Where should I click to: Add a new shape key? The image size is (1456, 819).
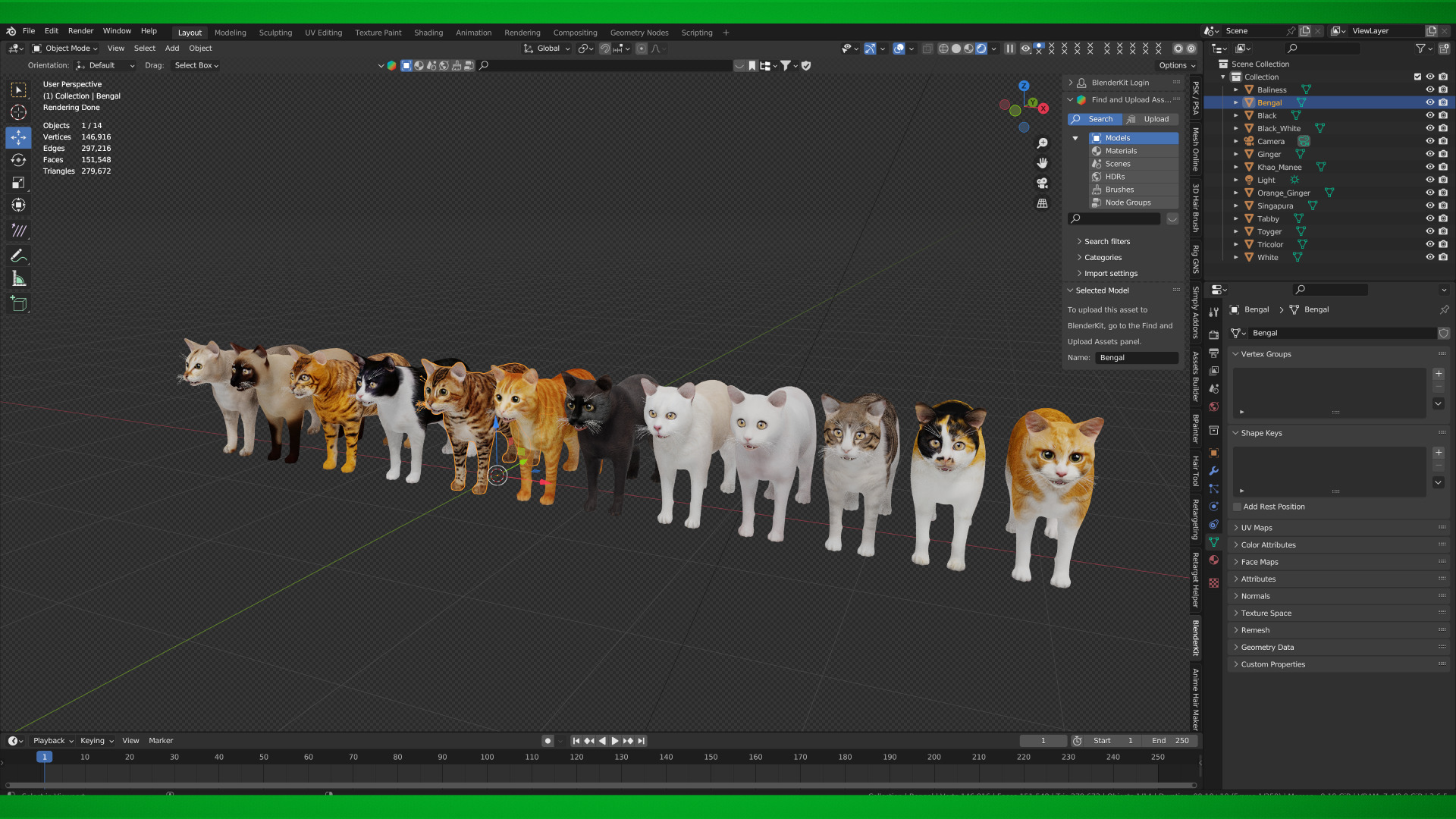point(1439,453)
